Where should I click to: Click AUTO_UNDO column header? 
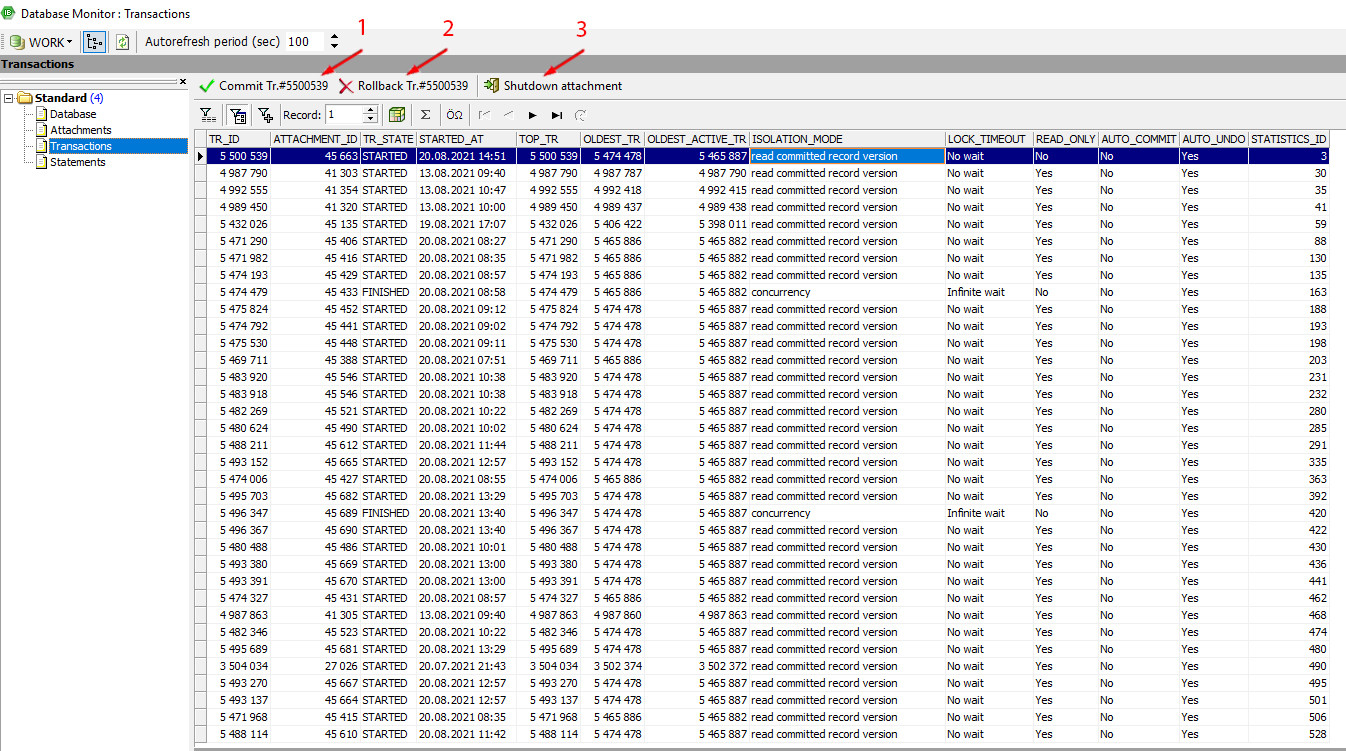click(x=1214, y=139)
